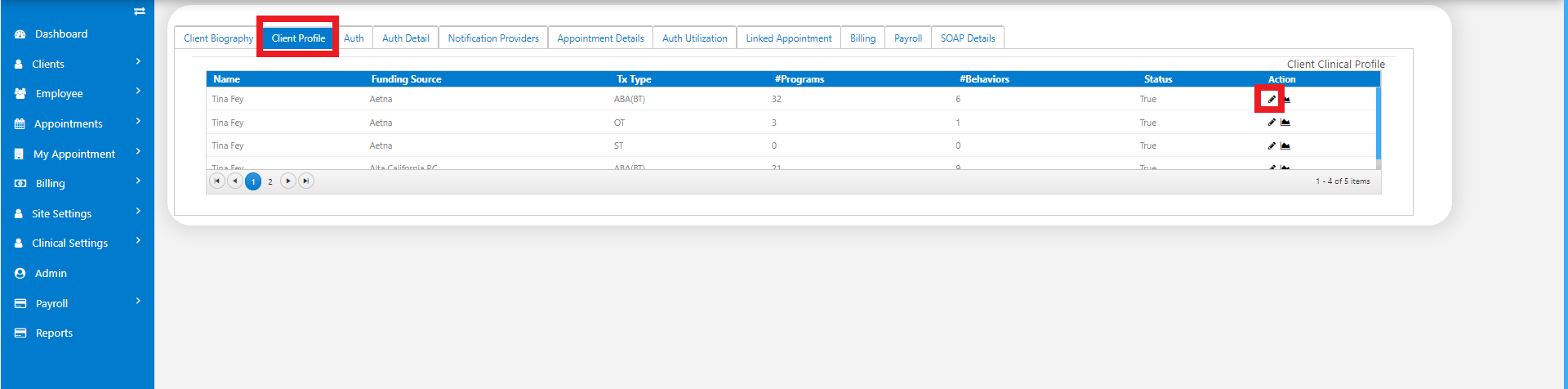Expand the Billing sidebar chevron

pos(138,181)
